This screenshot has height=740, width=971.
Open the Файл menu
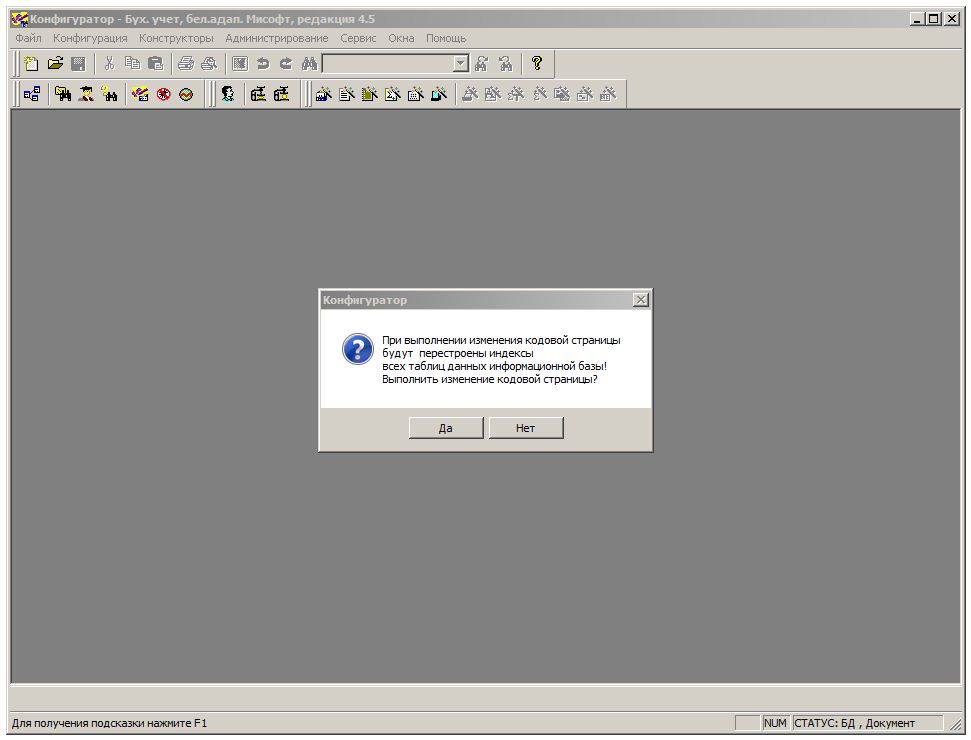[x=28, y=38]
